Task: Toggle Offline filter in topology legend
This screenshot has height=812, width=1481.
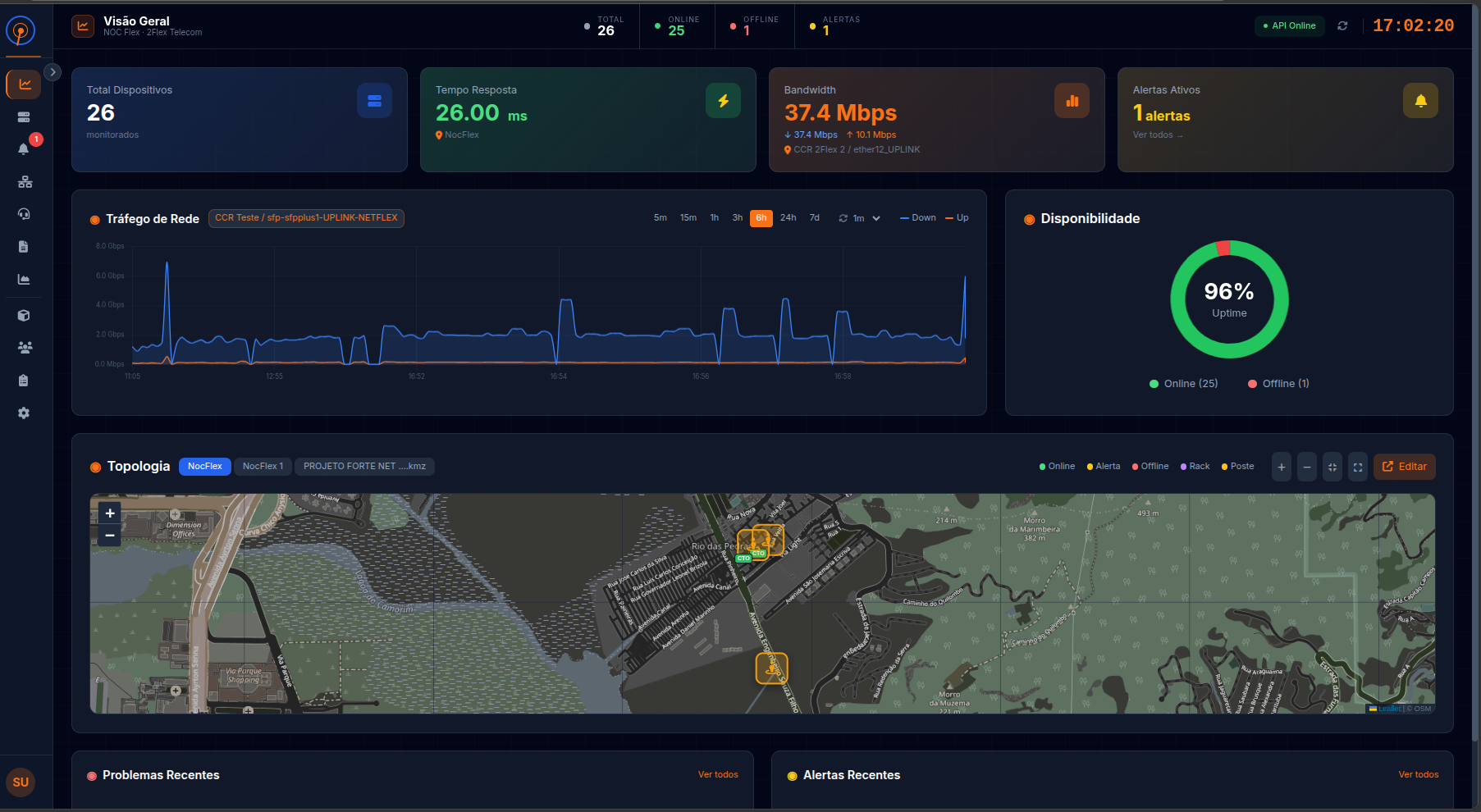Action: 1150,467
